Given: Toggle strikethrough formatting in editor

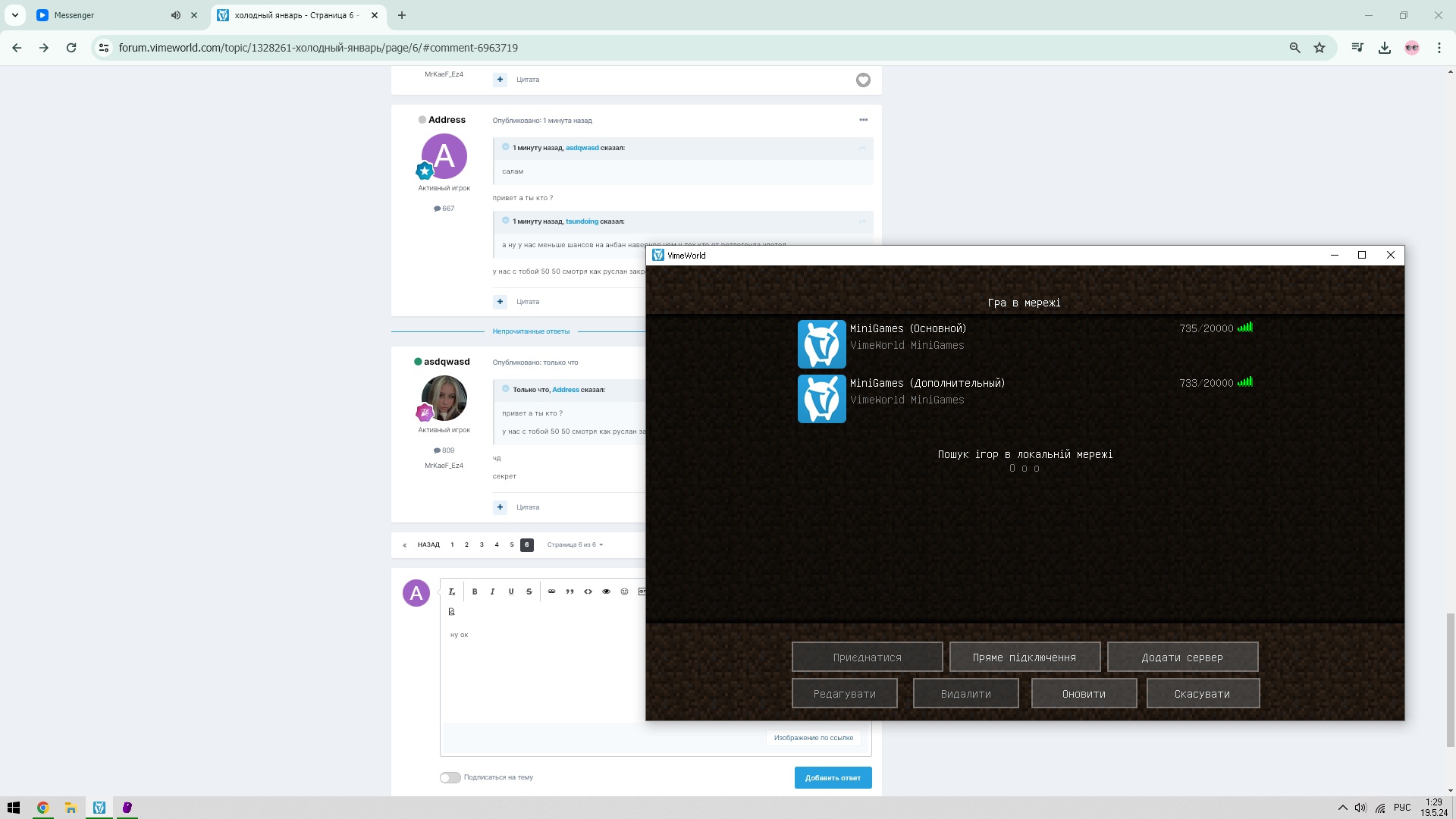Looking at the screenshot, I should tap(529, 591).
